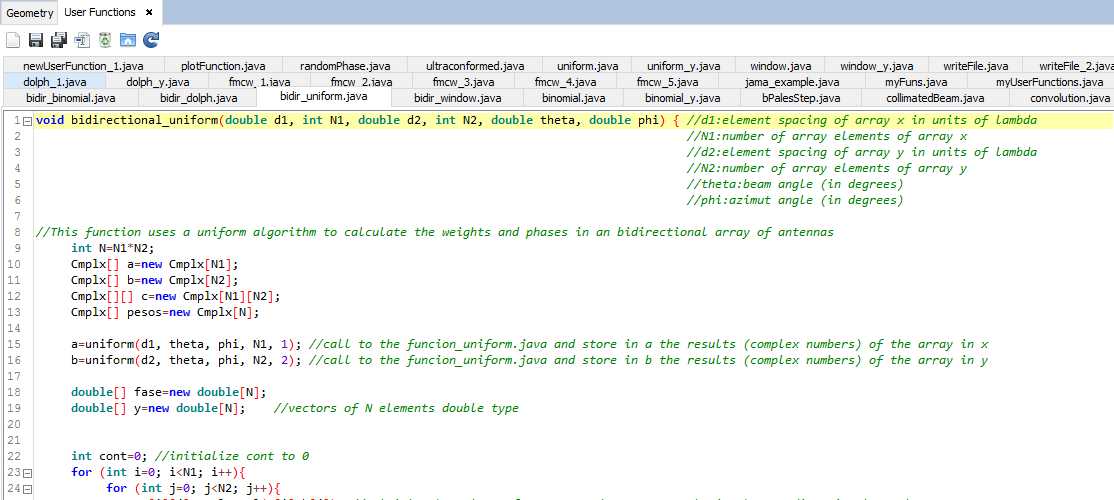Open the bidir_dolph.java file tab
This screenshot has width=1114, height=500.
[x=199, y=98]
